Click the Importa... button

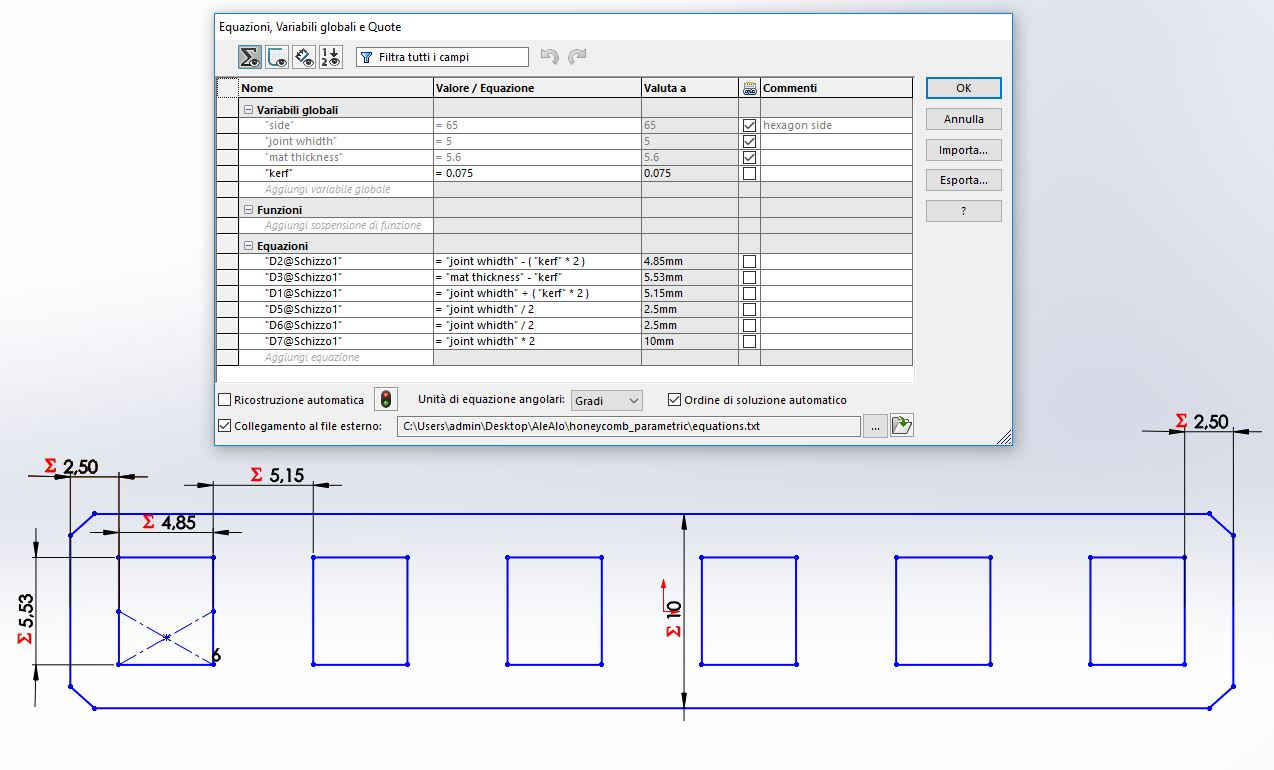[963, 150]
